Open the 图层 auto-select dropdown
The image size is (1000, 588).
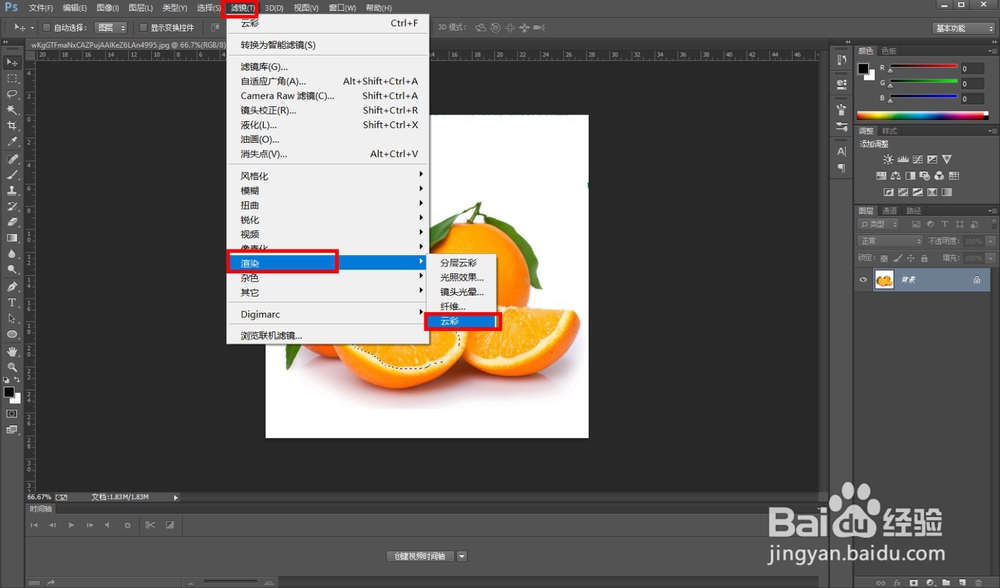click(111, 27)
